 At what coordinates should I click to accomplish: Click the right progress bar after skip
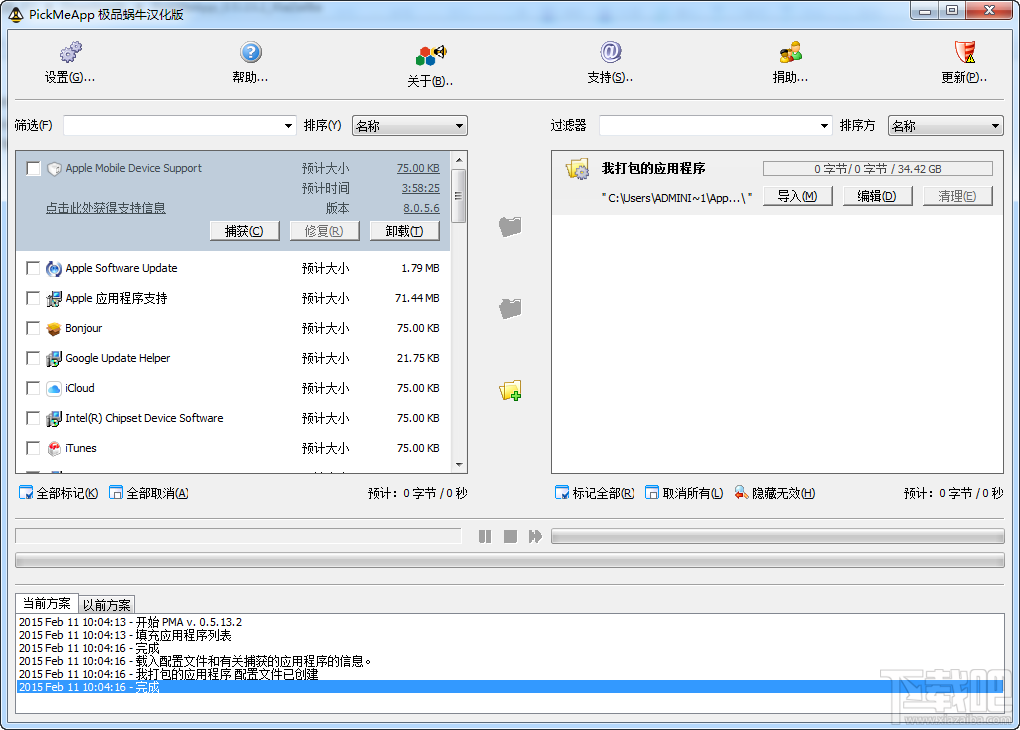pyautogui.click(x=777, y=536)
